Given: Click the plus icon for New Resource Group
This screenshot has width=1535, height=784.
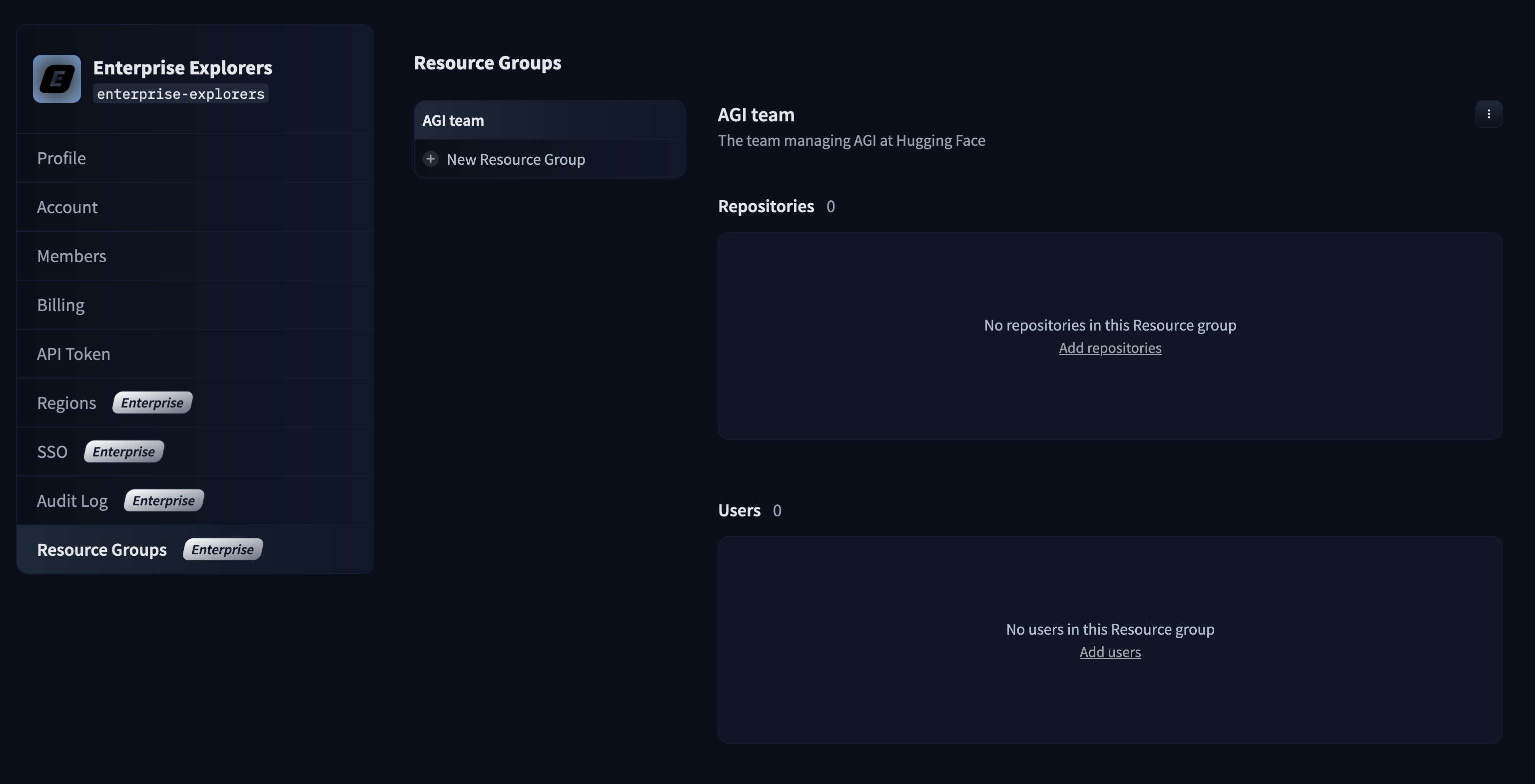Looking at the screenshot, I should pyautogui.click(x=430, y=159).
